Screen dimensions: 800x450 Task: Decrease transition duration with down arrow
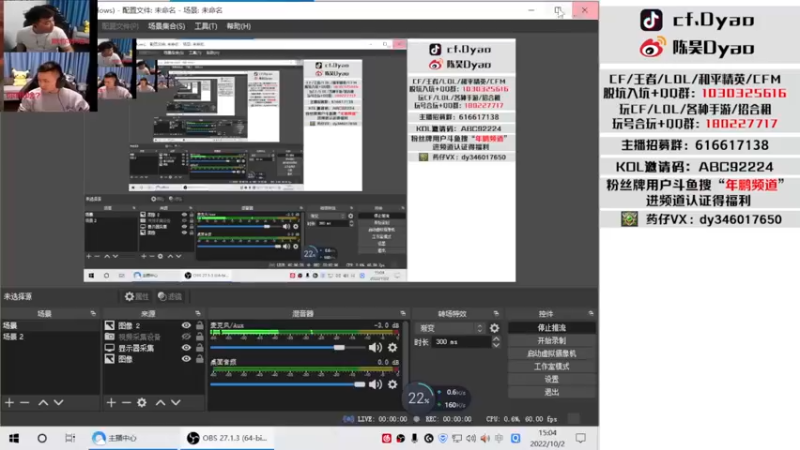[496, 345]
